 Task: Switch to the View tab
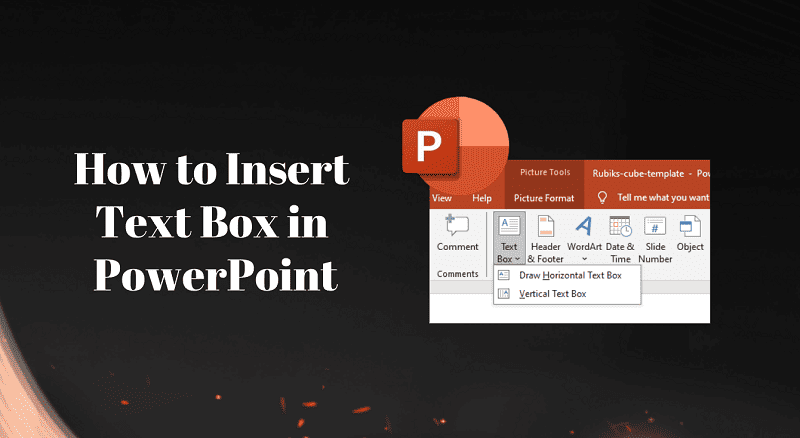pyautogui.click(x=441, y=198)
